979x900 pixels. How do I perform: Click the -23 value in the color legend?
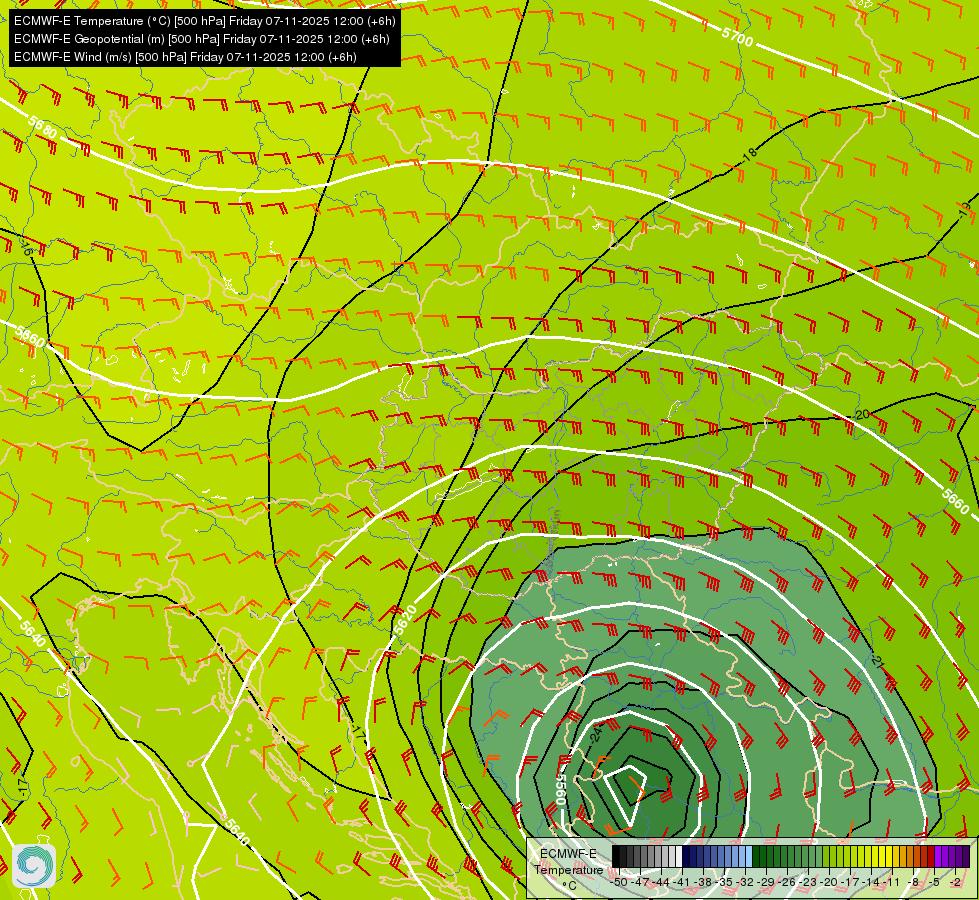coord(808,882)
